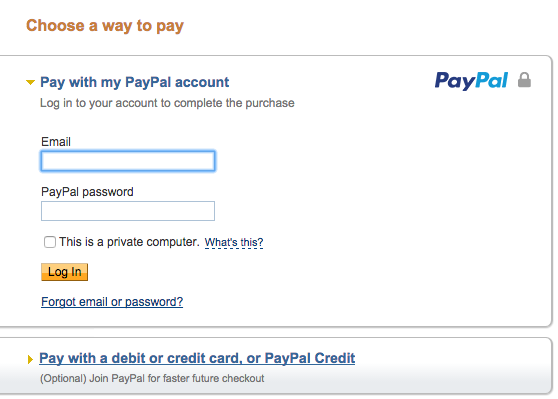Image resolution: width=558 pixels, height=399 pixels.
Task: Click the 'Email' field label
Action: (56, 142)
